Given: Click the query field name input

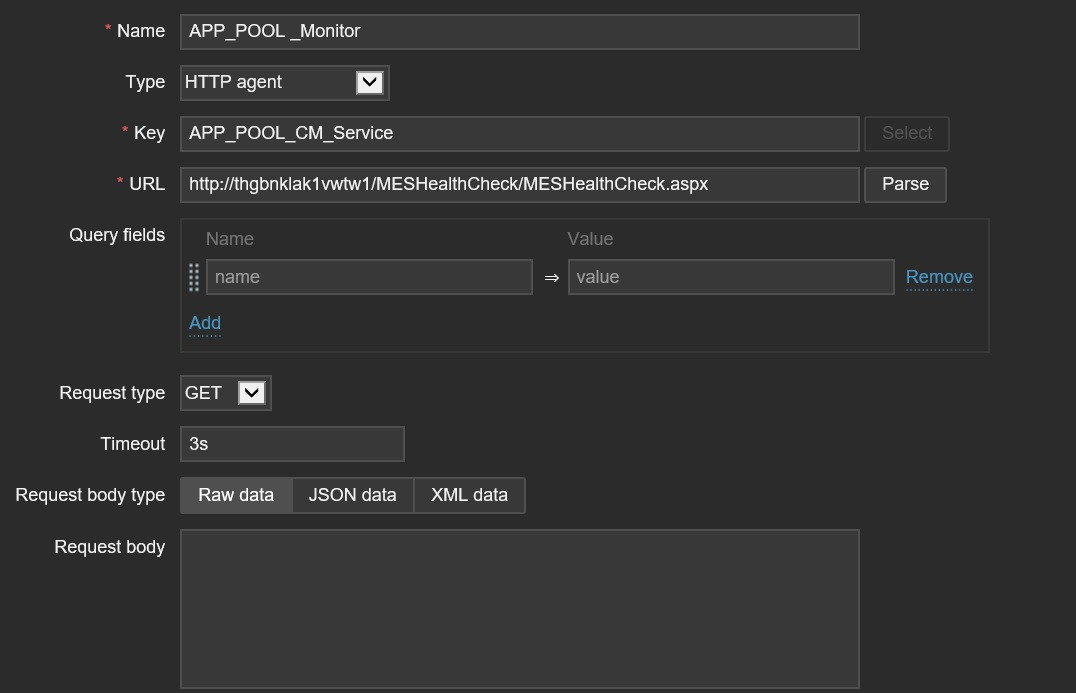Looking at the screenshot, I should pyautogui.click(x=369, y=277).
